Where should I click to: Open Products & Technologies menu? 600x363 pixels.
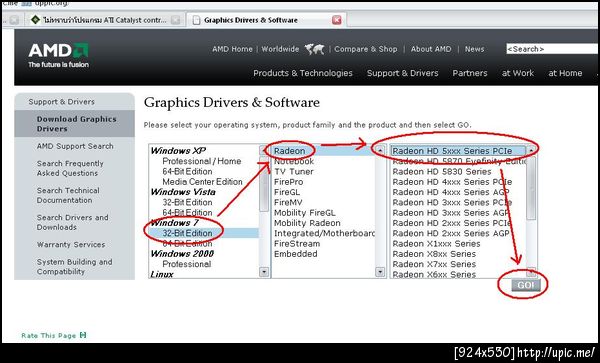[303, 73]
